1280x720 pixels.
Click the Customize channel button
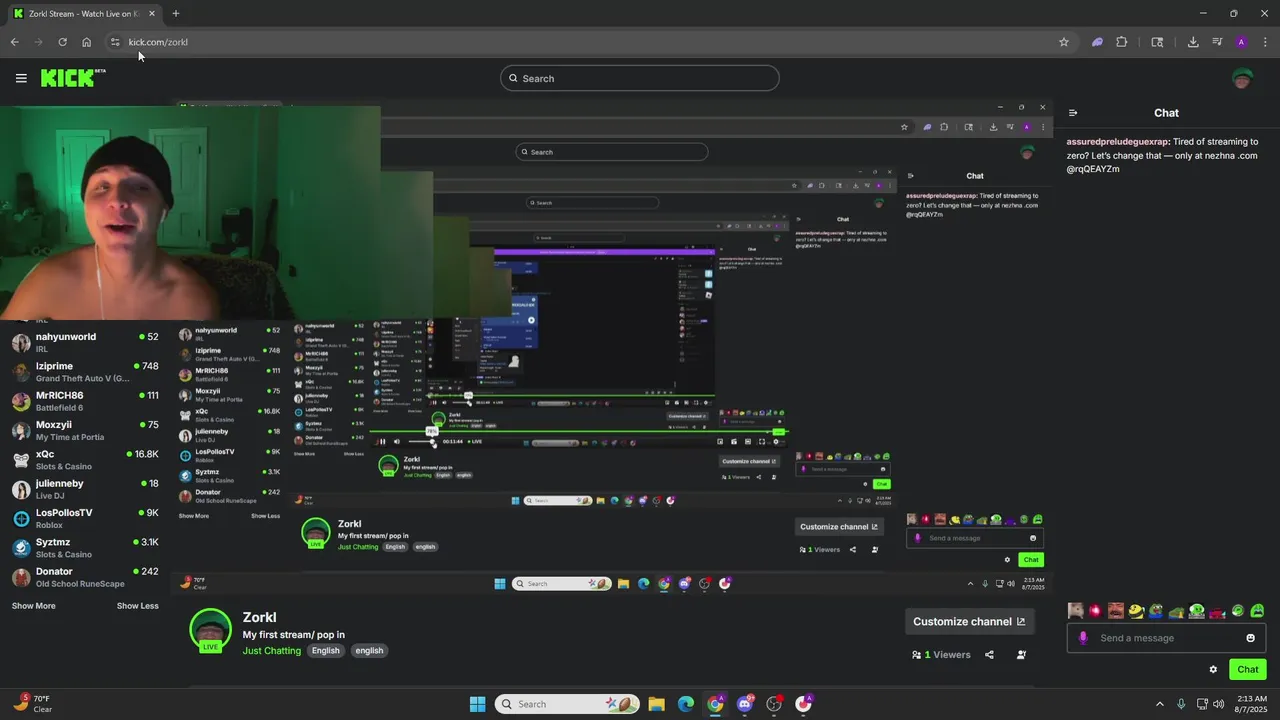coord(969,621)
